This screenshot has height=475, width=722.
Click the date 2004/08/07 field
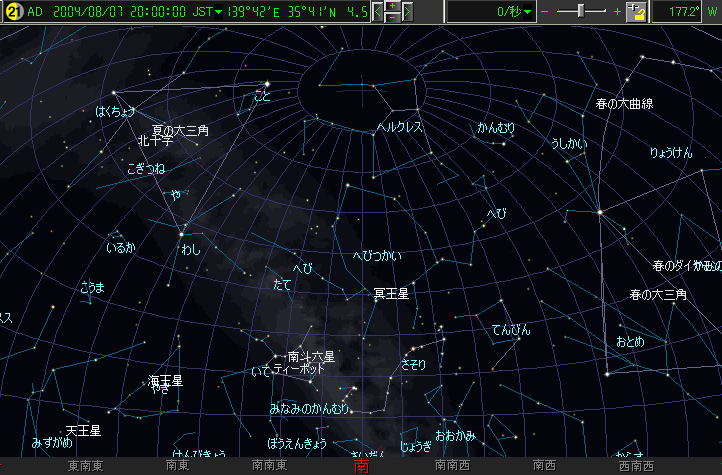pyautogui.click(x=82, y=12)
